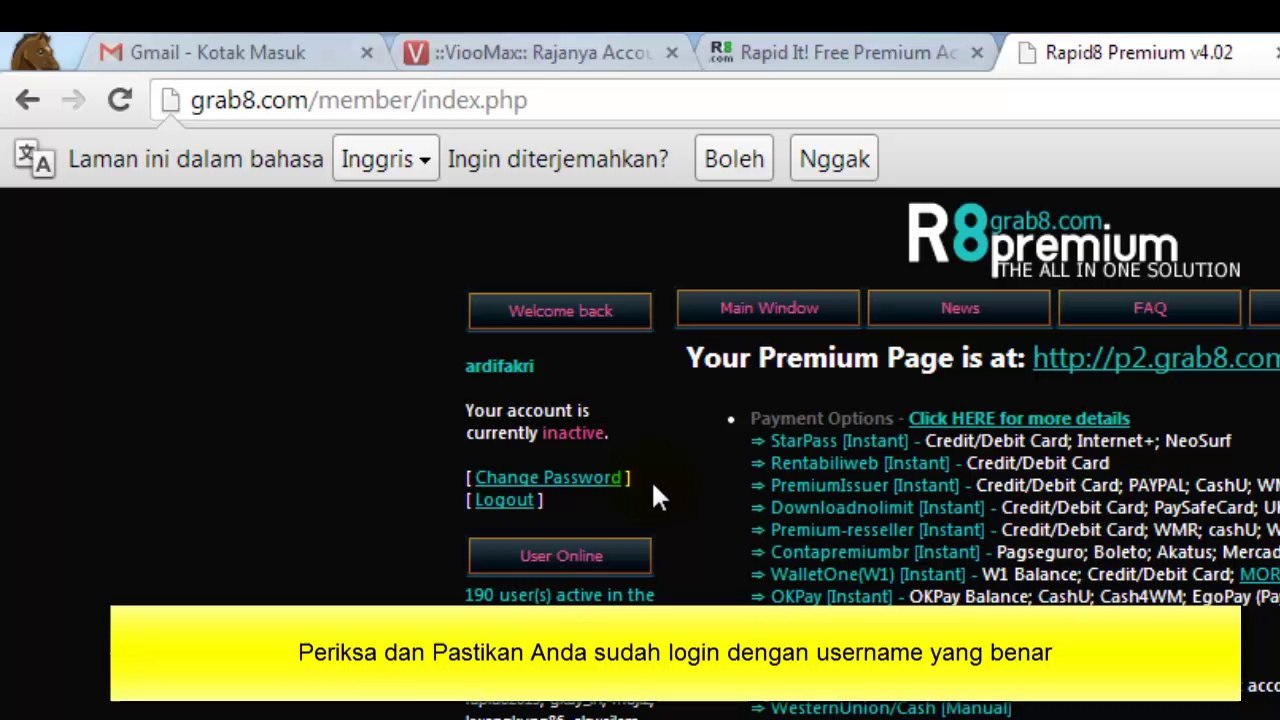Screen dimensions: 1280x720
Task: Close the ViooMax tab
Action: pos(672,53)
